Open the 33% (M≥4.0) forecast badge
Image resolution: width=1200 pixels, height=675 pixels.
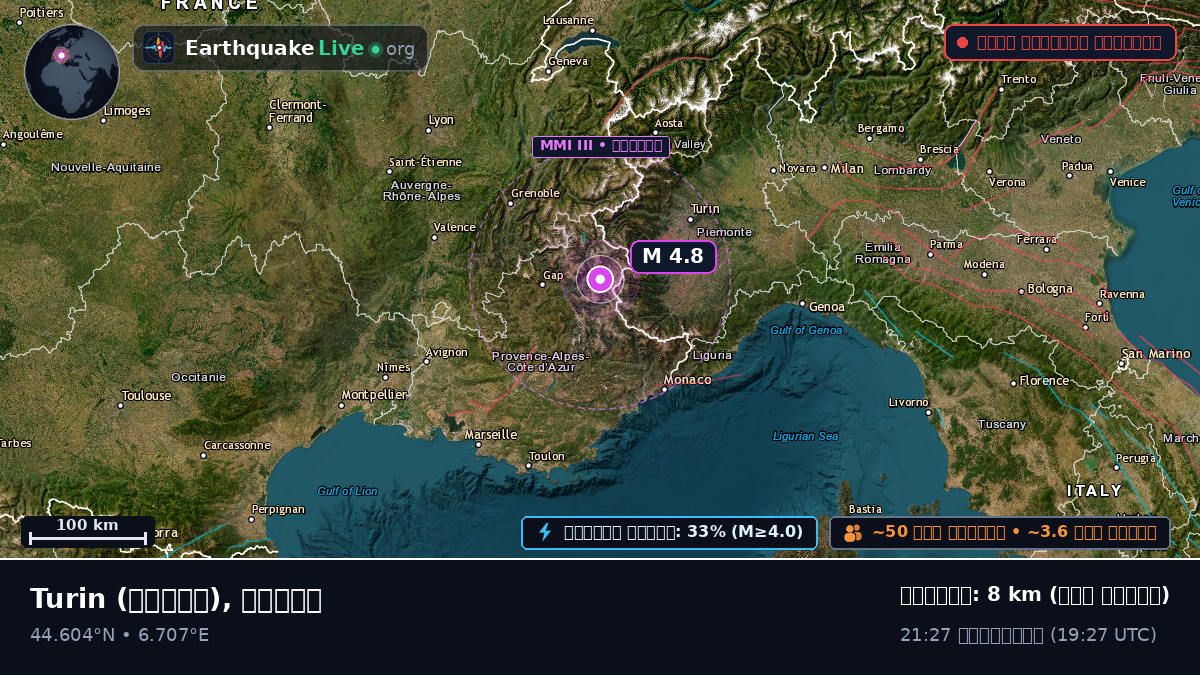pyautogui.click(x=669, y=532)
